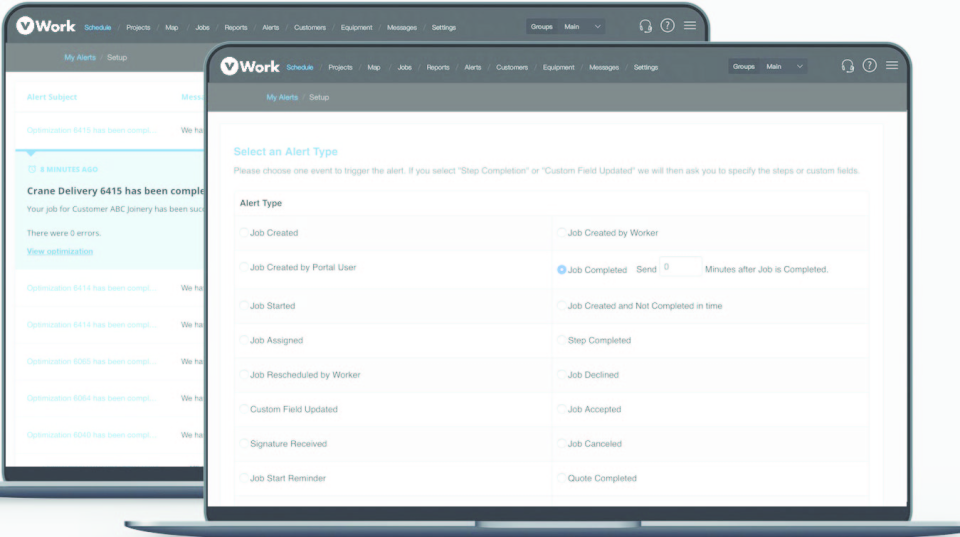
Task: Choose Job Rescheduled by Worker
Action: point(244,374)
